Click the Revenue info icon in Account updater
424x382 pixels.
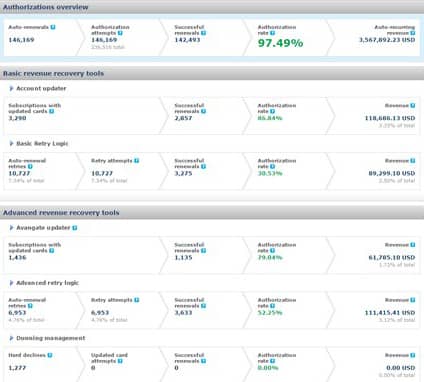click(x=413, y=105)
